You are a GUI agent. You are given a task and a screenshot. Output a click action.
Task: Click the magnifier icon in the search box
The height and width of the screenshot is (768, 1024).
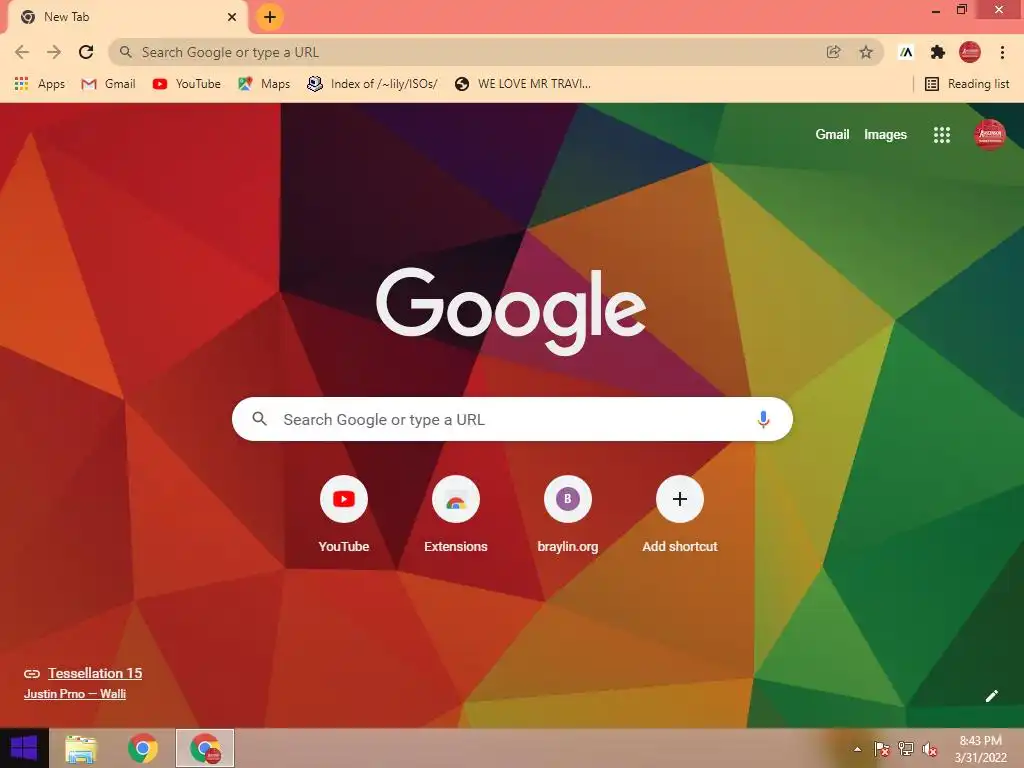(x=259, y=419)
